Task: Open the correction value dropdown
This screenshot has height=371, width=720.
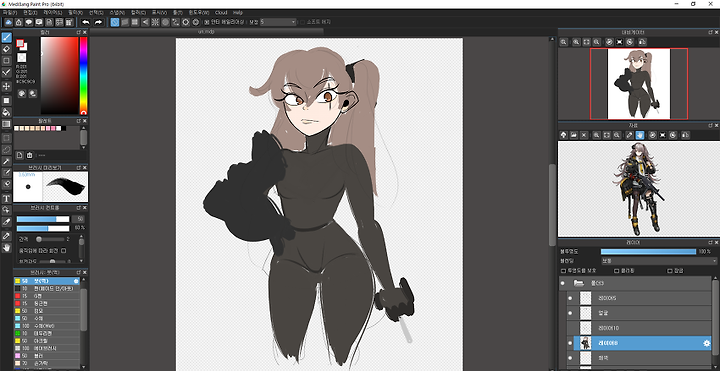Action: point(278,22)
